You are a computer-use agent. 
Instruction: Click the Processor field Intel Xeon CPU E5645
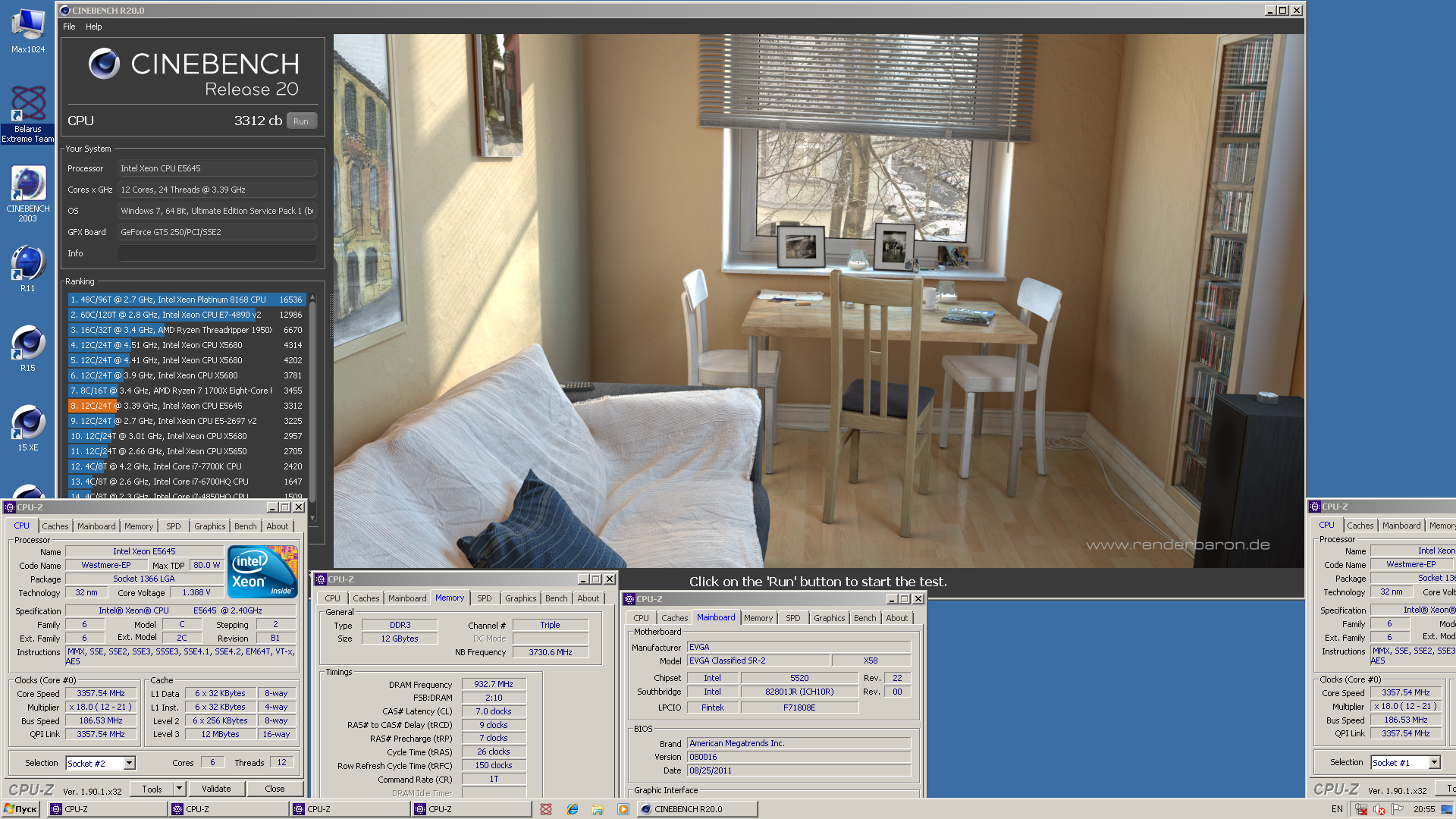[x=217, y=168]
